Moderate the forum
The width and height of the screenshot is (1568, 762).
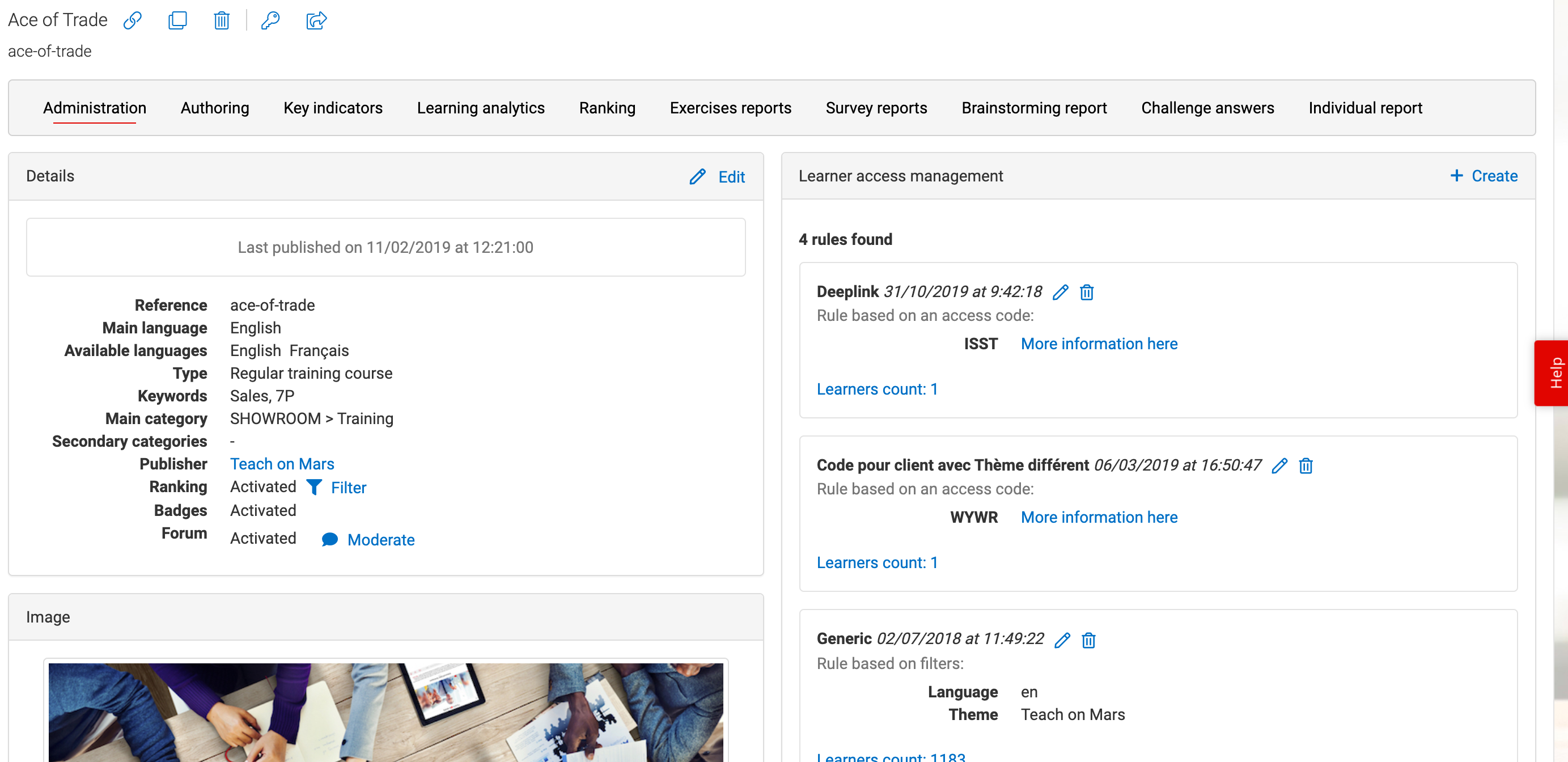coord(381,539)
